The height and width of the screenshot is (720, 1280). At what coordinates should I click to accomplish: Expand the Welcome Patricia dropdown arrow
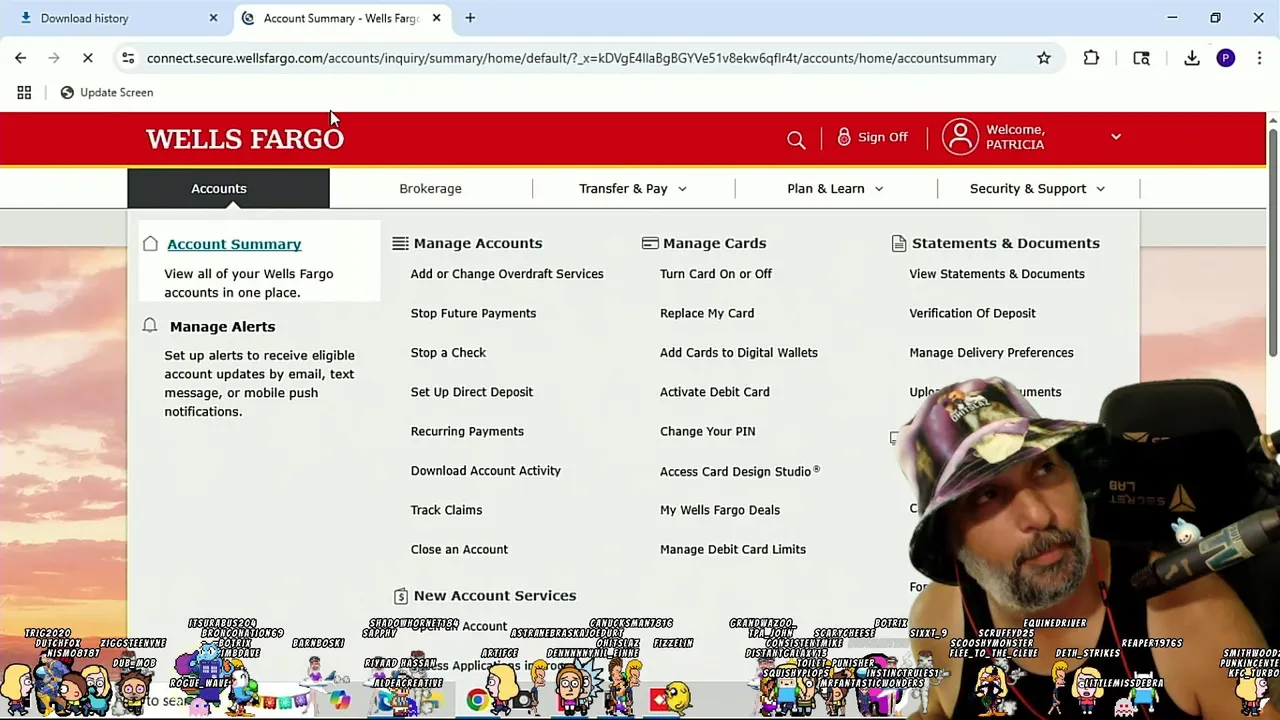point(1116,137)
